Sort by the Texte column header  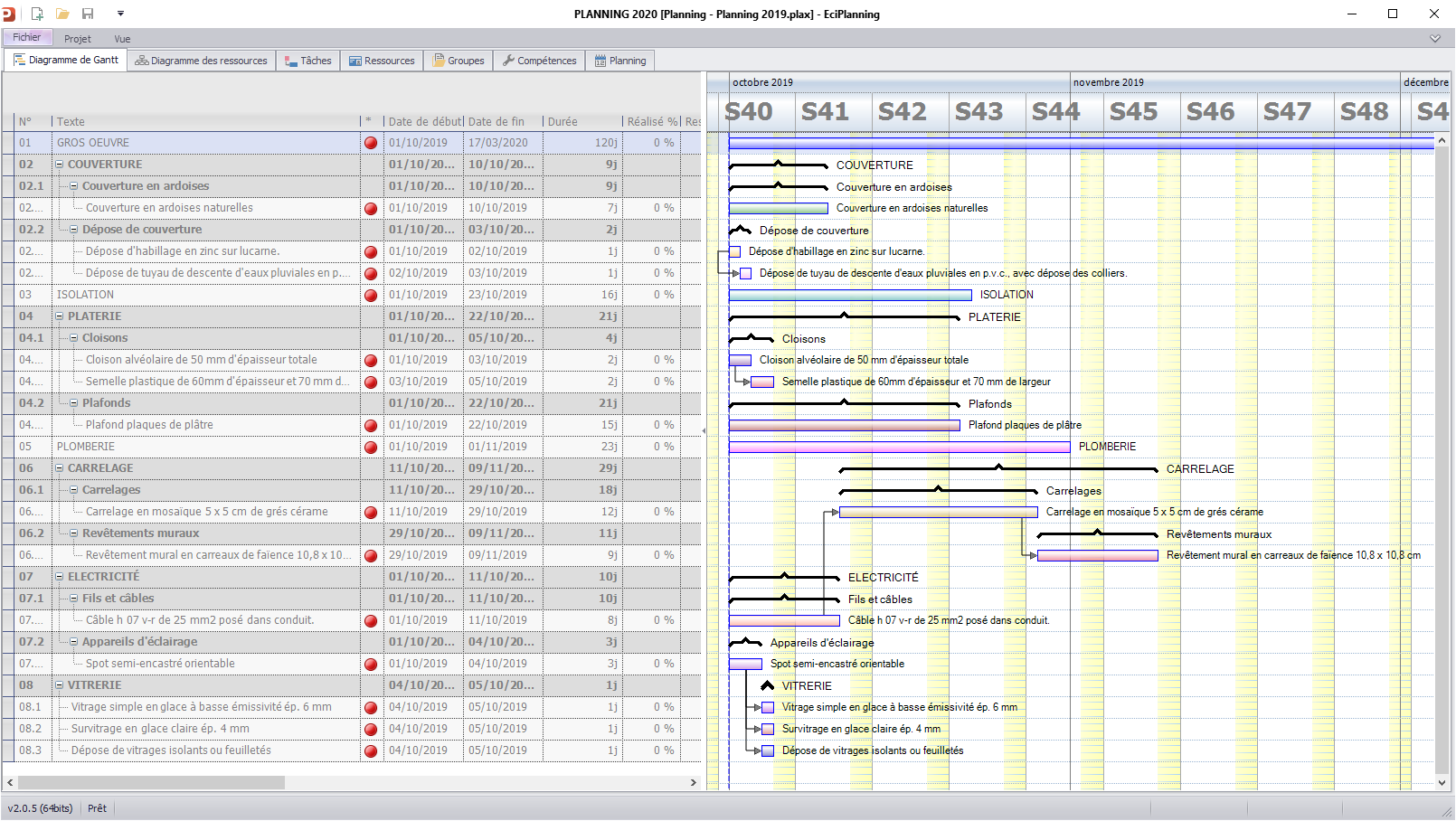tap(206, 121)
